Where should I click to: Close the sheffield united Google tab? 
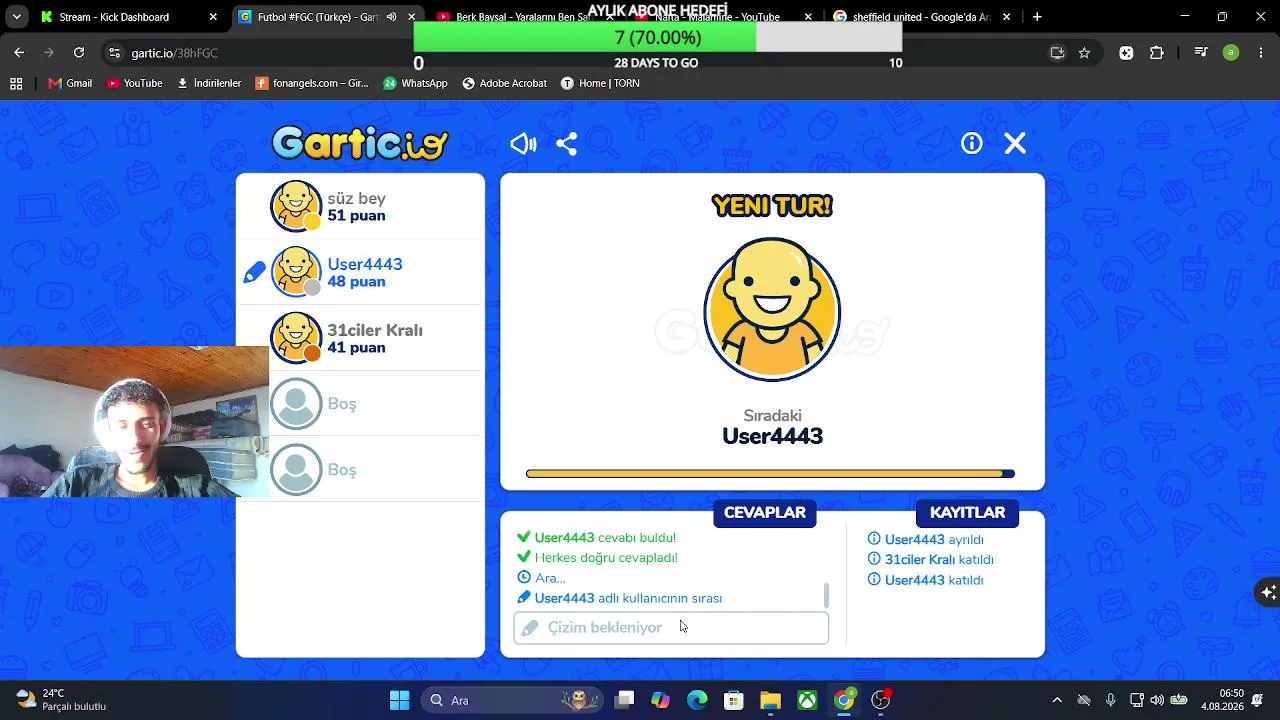click(1006, 17)
